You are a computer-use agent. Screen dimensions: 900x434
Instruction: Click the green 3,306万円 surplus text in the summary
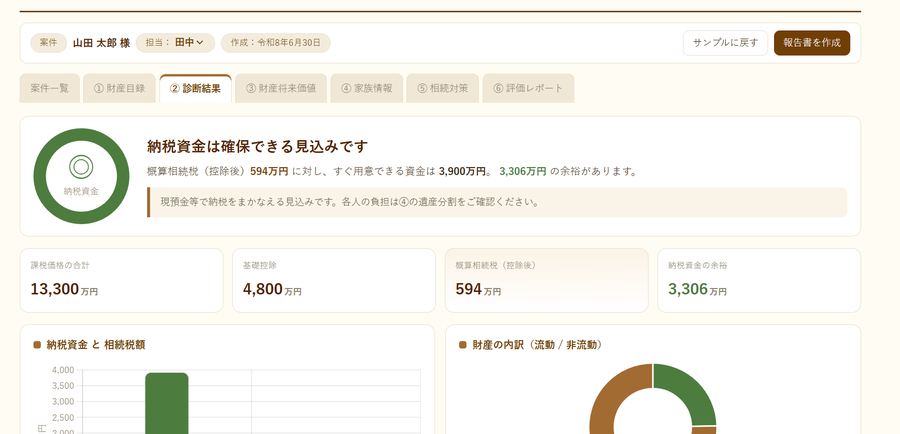[x=523, y=172]
